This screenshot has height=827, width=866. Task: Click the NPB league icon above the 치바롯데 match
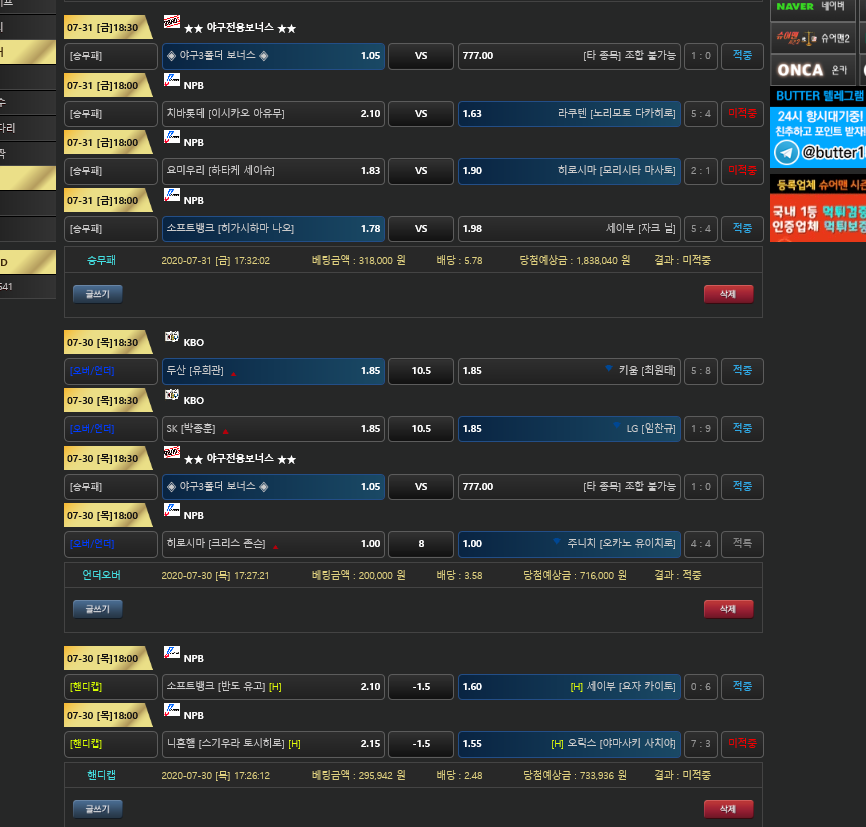[x=171, y=80]
